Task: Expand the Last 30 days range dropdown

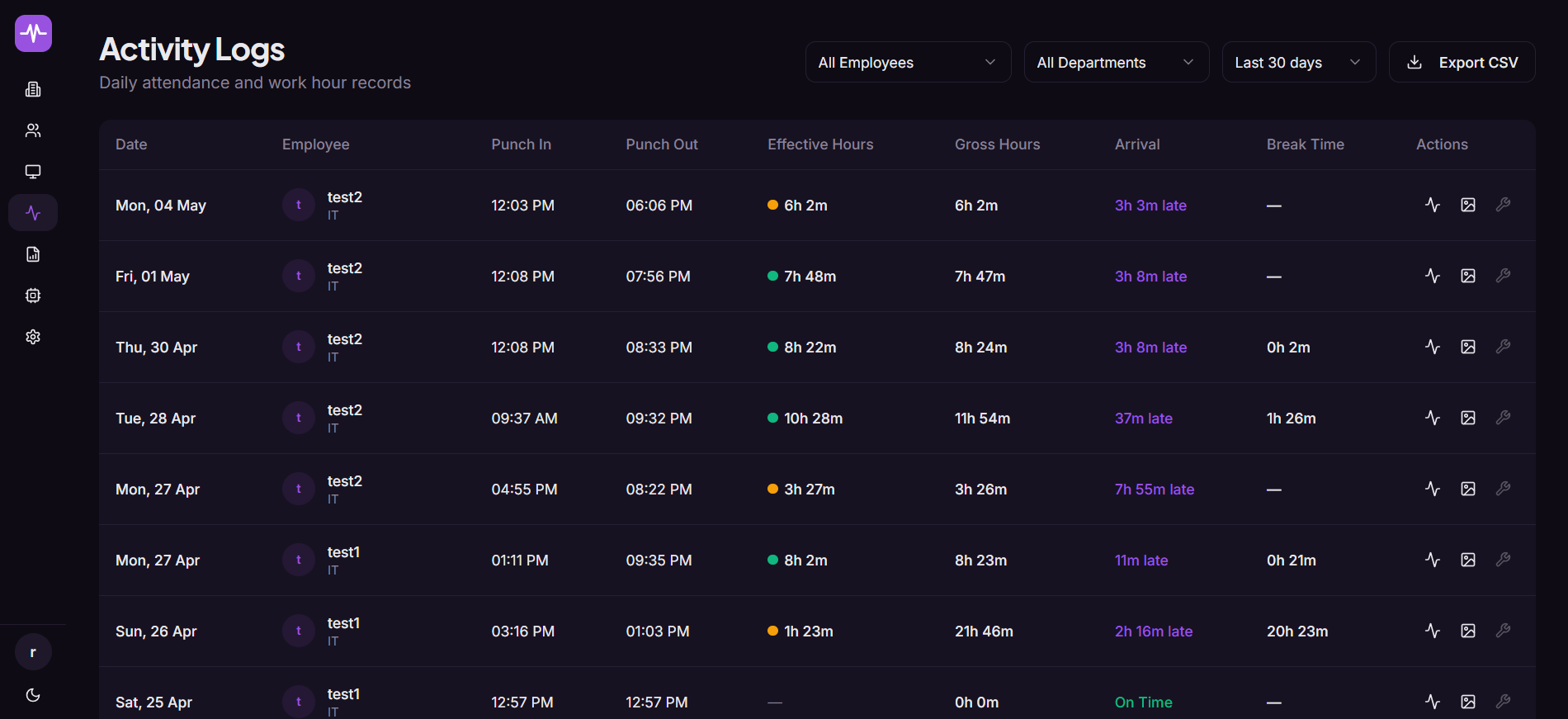Action: (1298, 62)
